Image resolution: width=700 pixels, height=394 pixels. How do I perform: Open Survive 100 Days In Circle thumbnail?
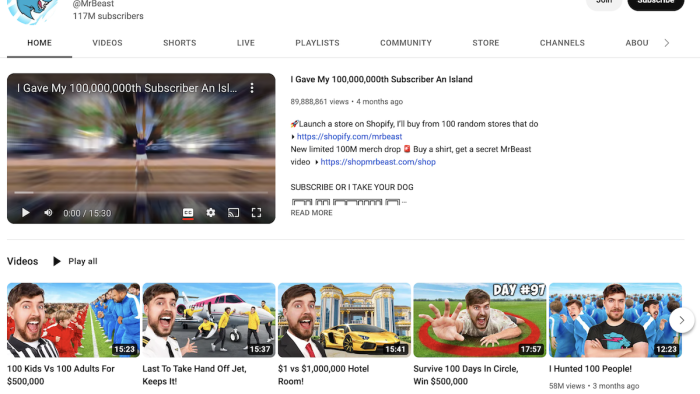480,320
